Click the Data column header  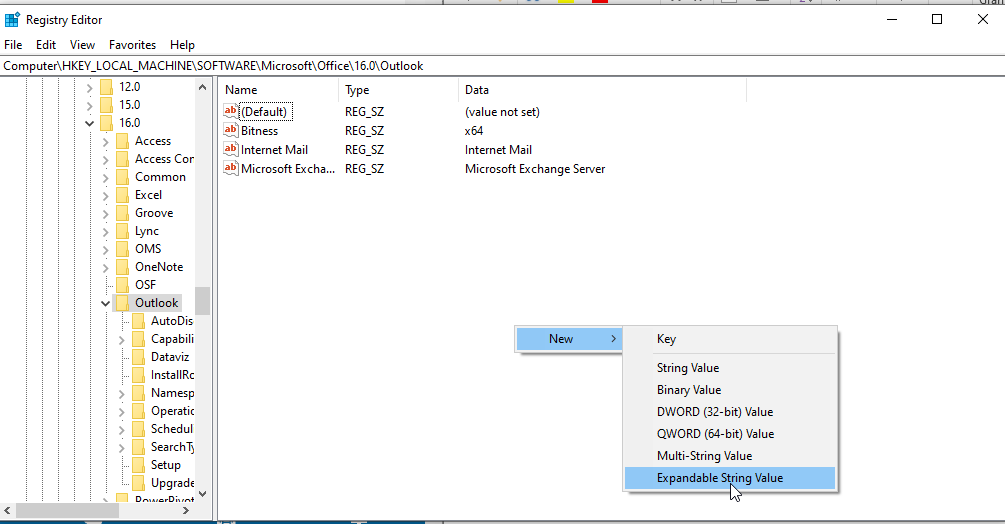602,90
